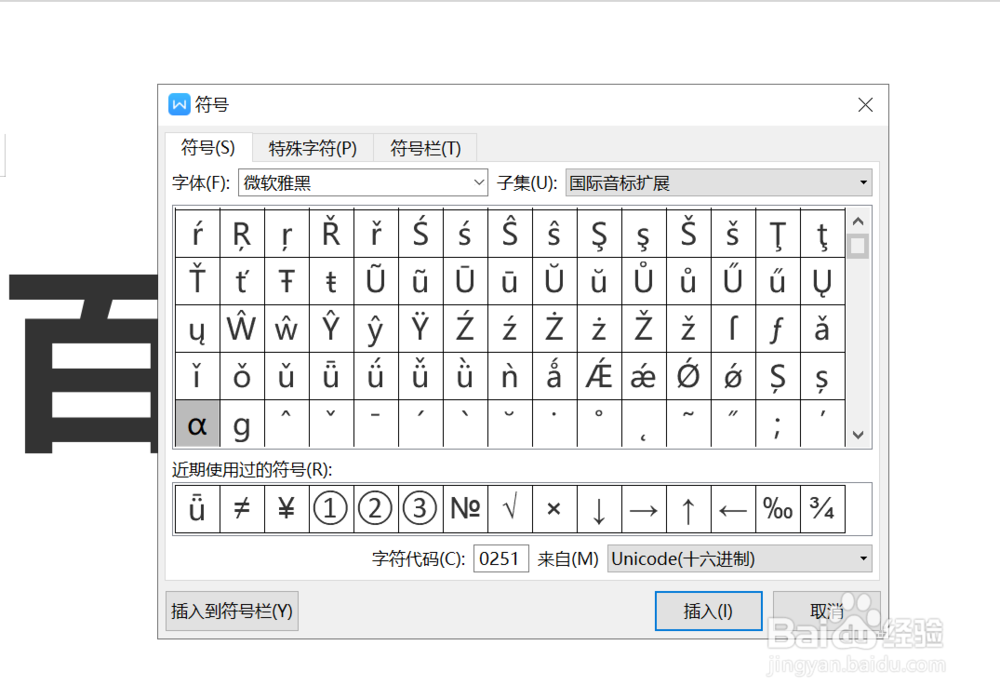Select the Æ ligature symbol
The height and width of the screenshot is (699, 1000).
click(x=598, y=377)
